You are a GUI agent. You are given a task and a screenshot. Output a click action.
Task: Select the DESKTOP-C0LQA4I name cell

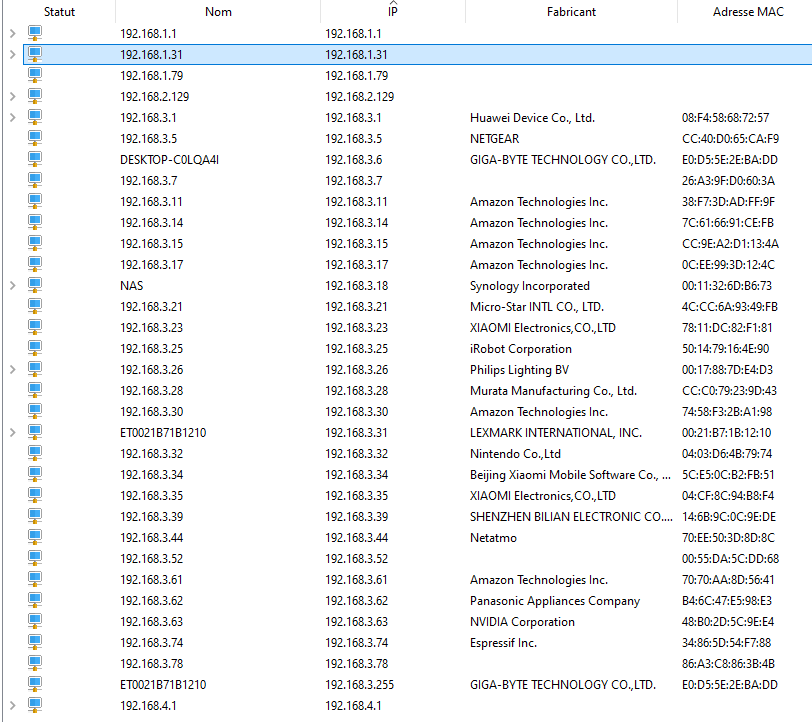pos(169,160)
